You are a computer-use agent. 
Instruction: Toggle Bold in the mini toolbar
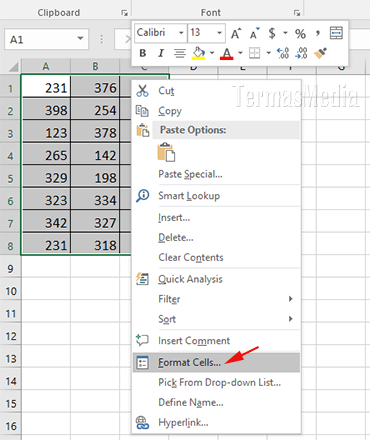click(x=143, y=53)
